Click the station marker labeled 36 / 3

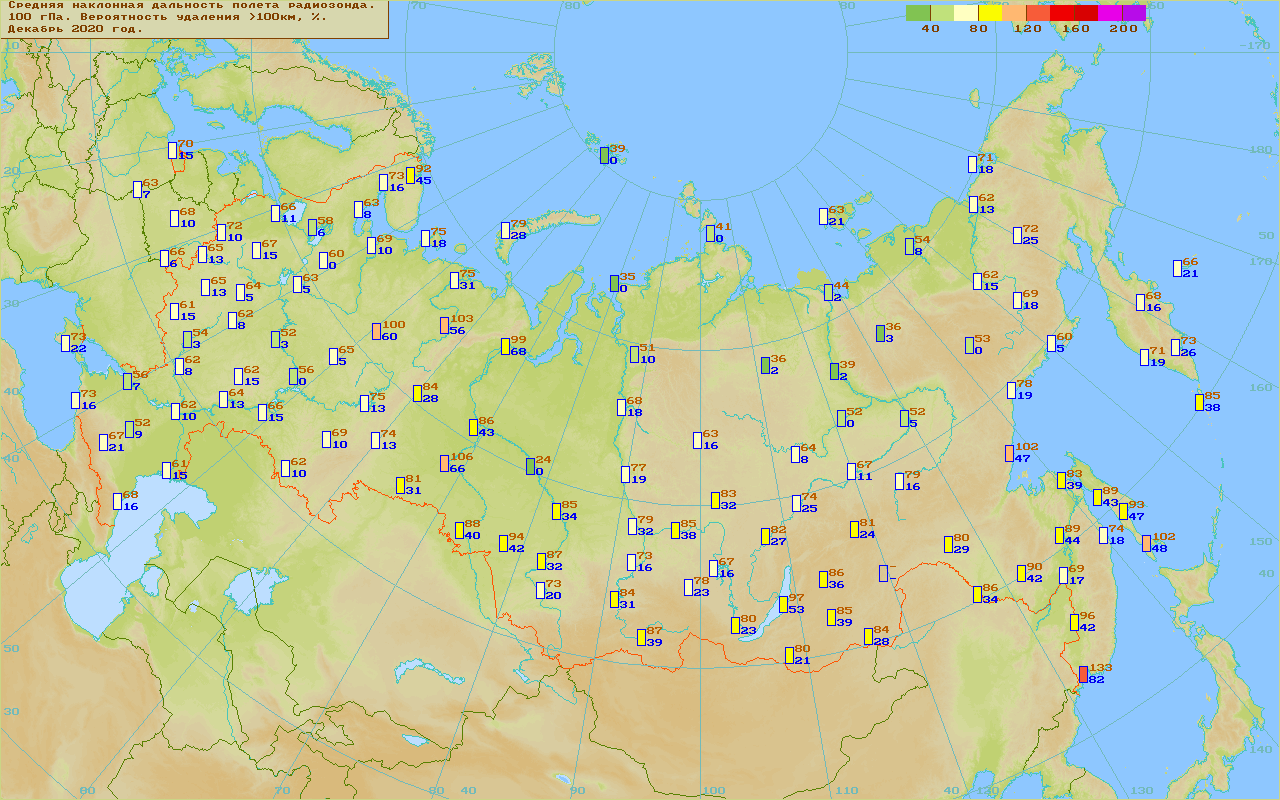881,333
